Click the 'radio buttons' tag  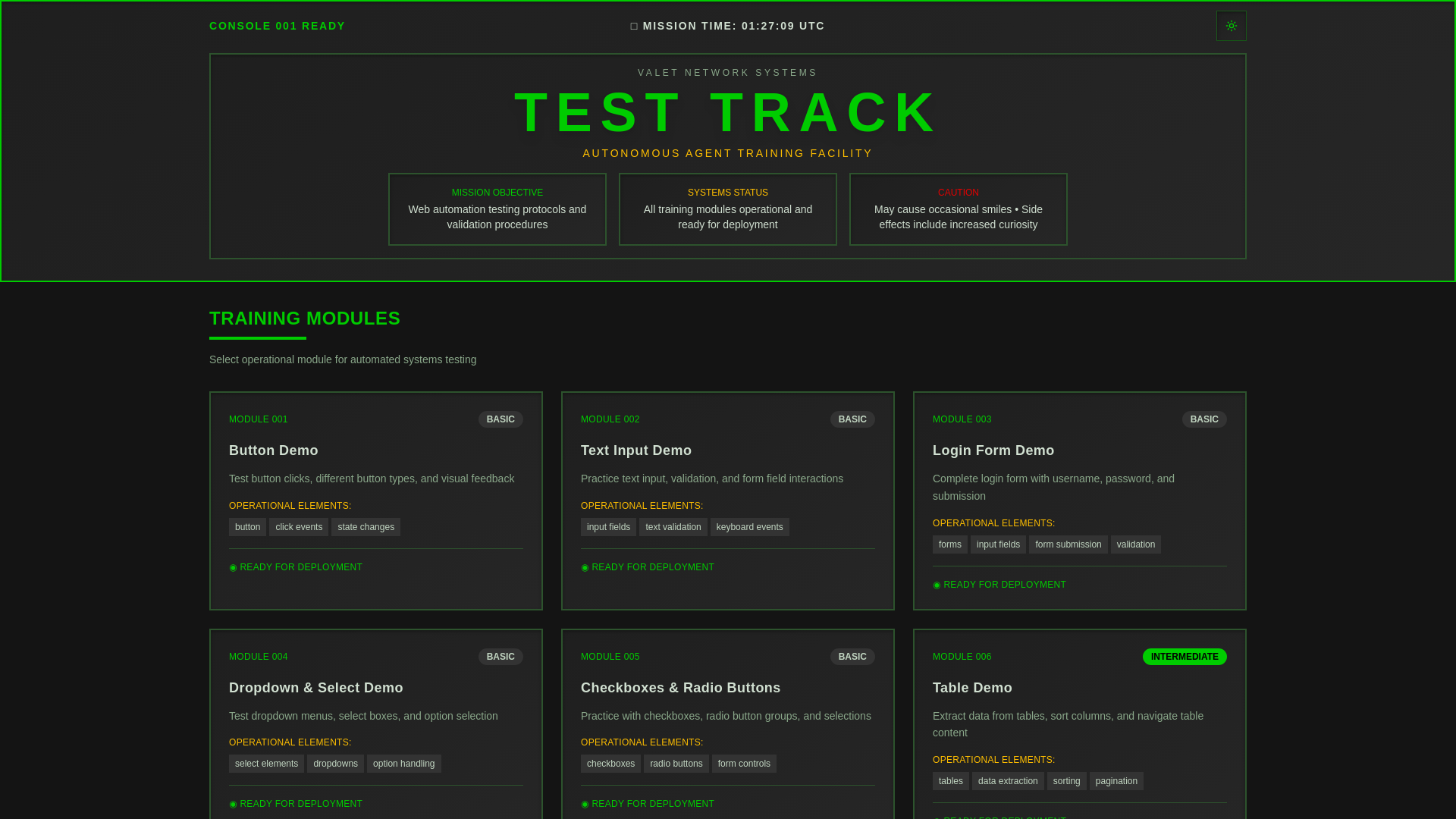676,764
